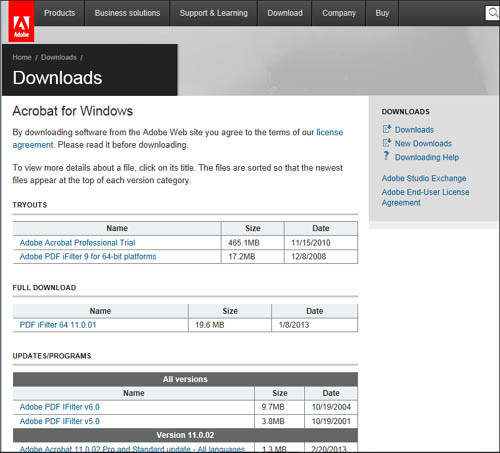Open Acrobat 11.0.02 Pro and Standard update
The height and width of the screenshot is (453, 500).
coord(132,449)
